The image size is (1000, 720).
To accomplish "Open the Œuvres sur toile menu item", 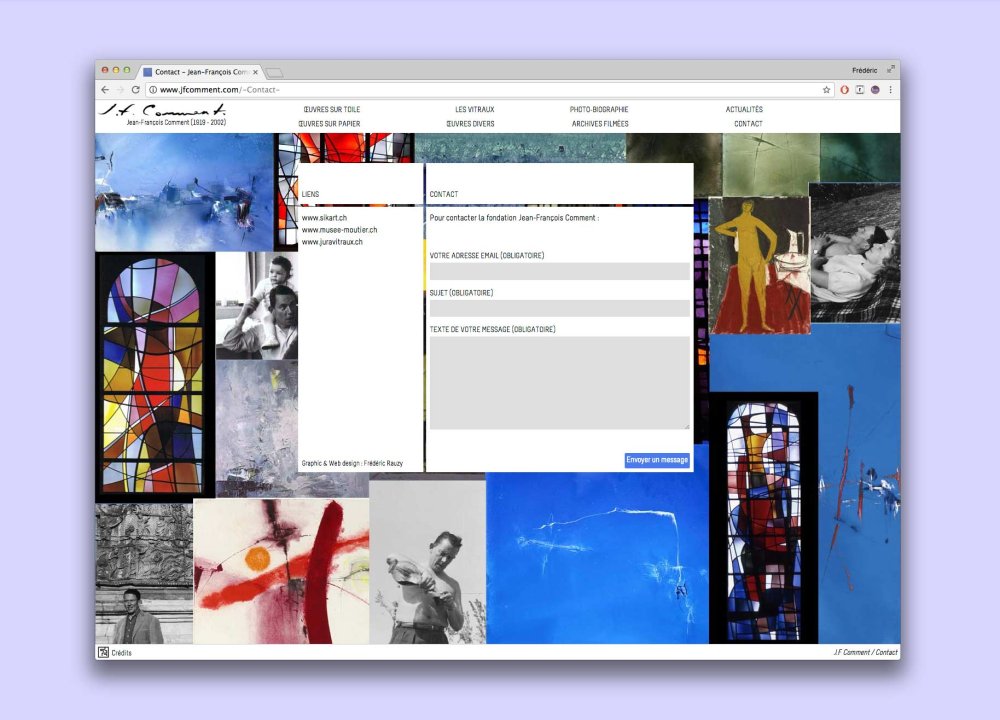I will (x=332, y=110).
